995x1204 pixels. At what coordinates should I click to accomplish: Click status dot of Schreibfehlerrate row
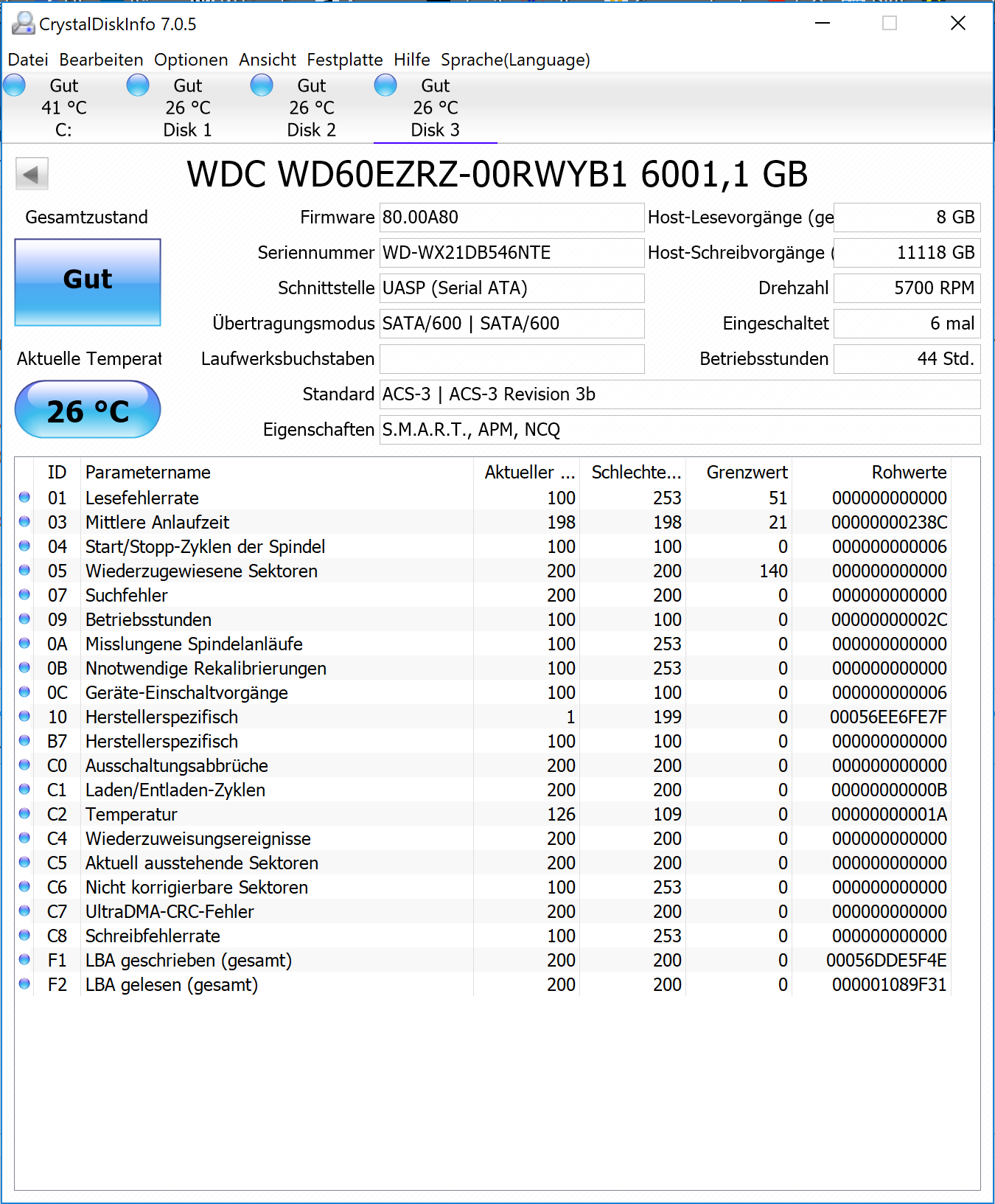coord(24,936)
